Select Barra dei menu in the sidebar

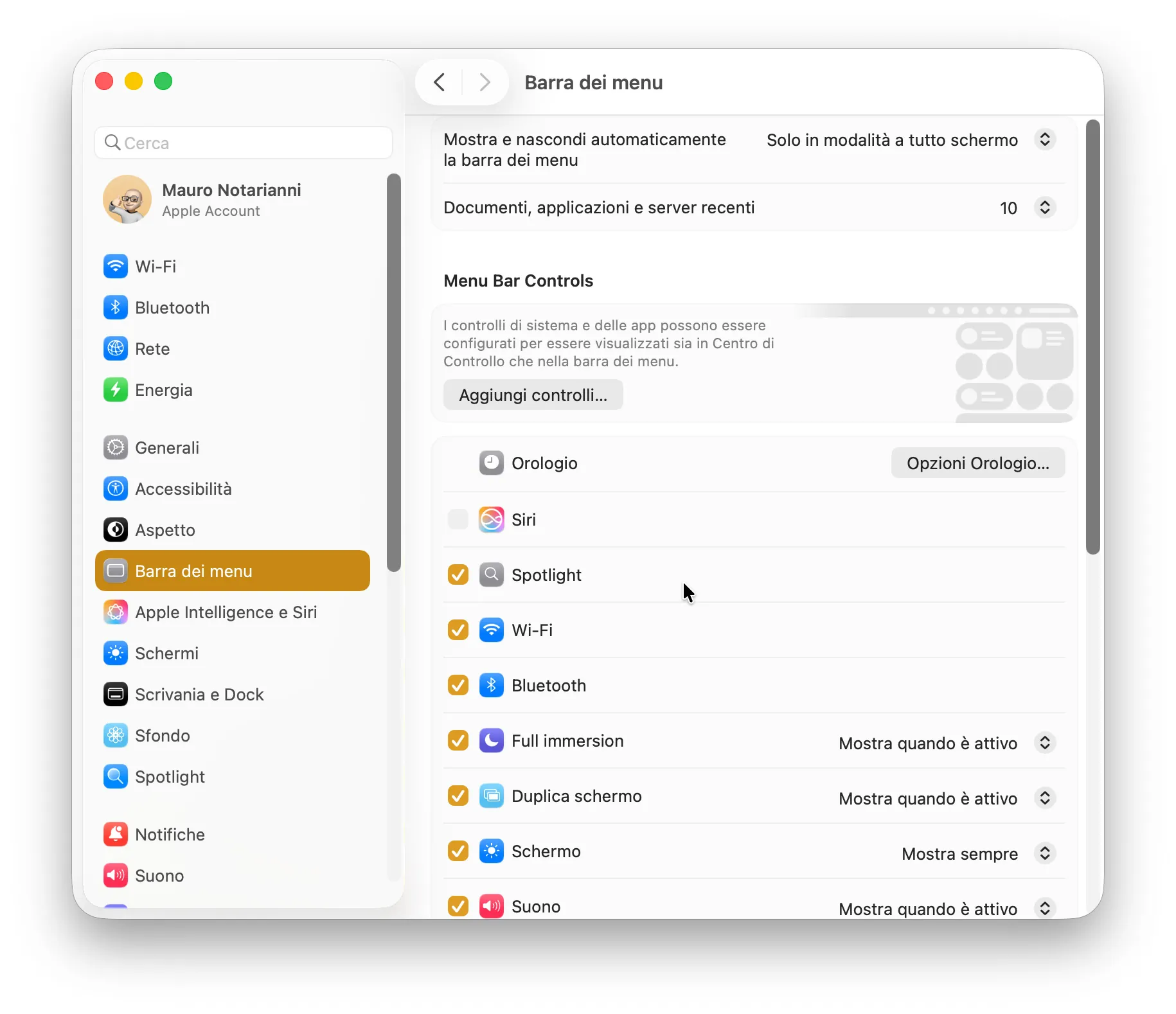[x=193, y=571]
